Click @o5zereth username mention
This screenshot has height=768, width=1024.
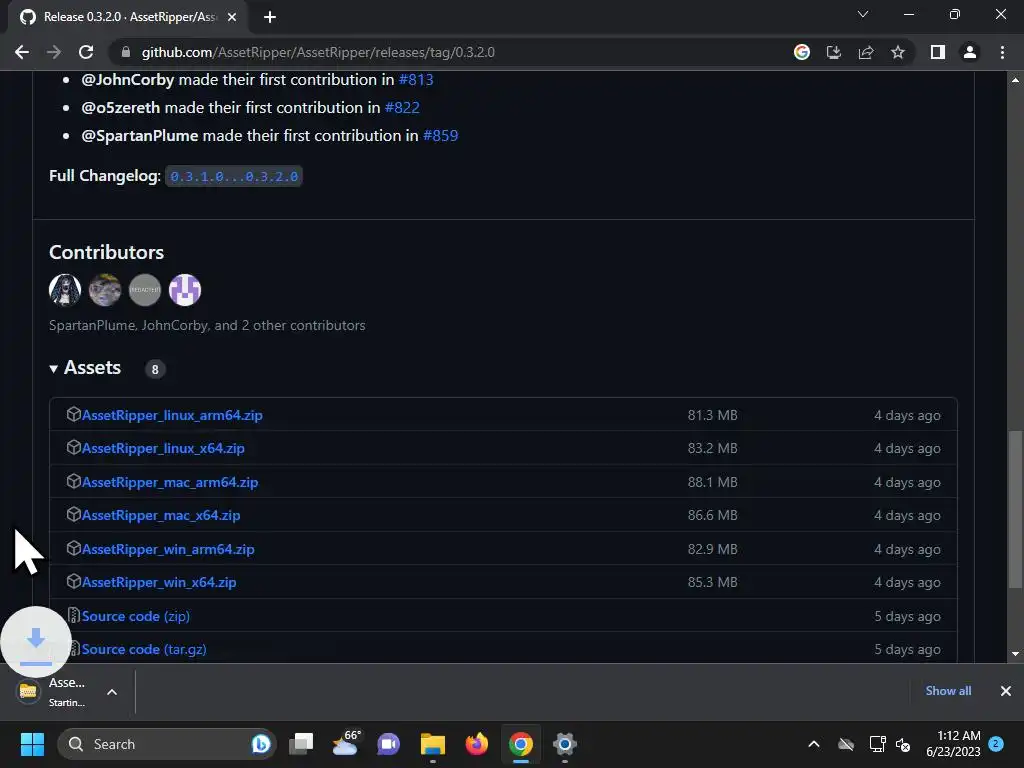(x=120, y=108)
